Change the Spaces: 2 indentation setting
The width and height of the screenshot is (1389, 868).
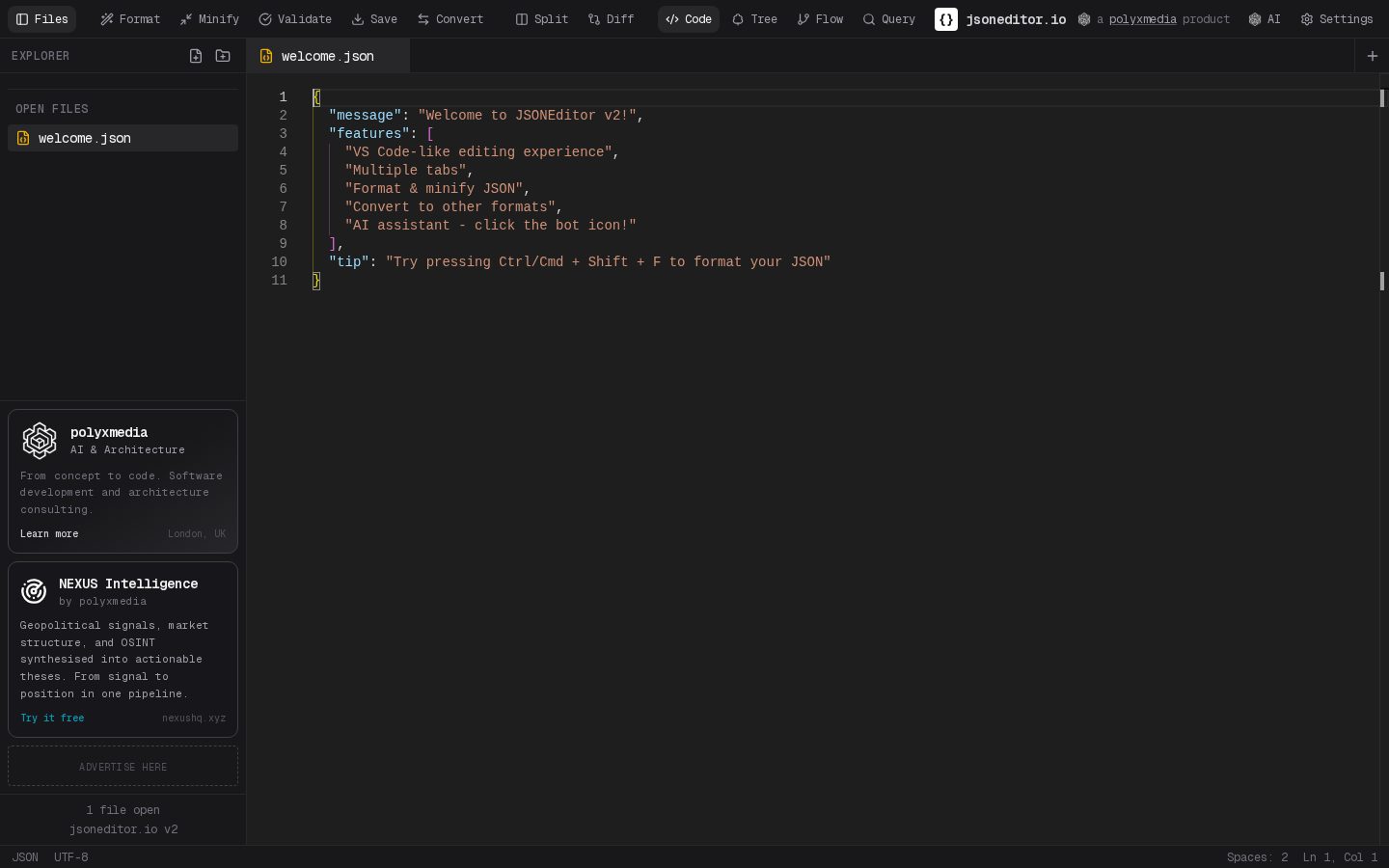(x=1257, y=857)
